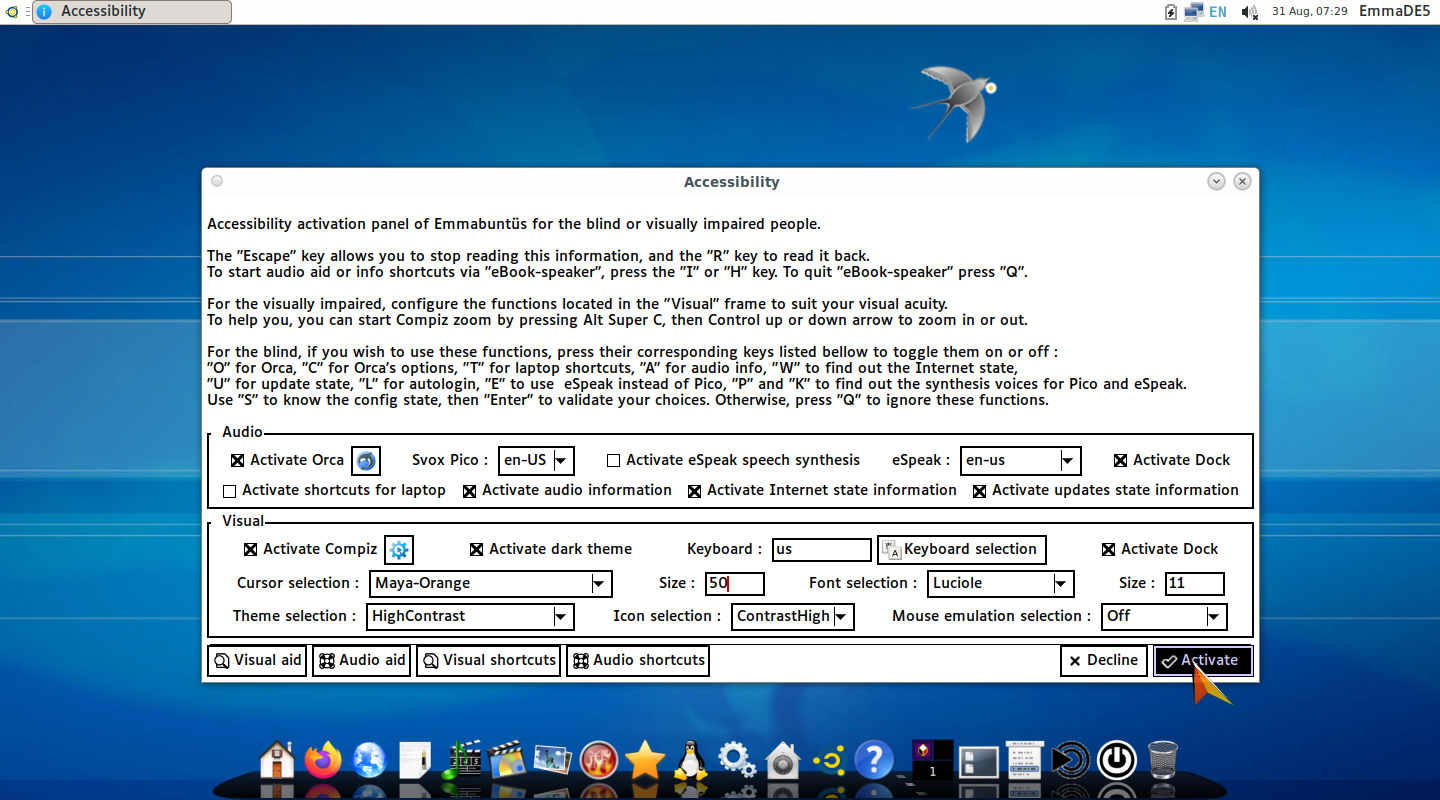
Task: Click roll-up arrow button in Accessibility titlebar
Action: click(x=1217, y=182)
